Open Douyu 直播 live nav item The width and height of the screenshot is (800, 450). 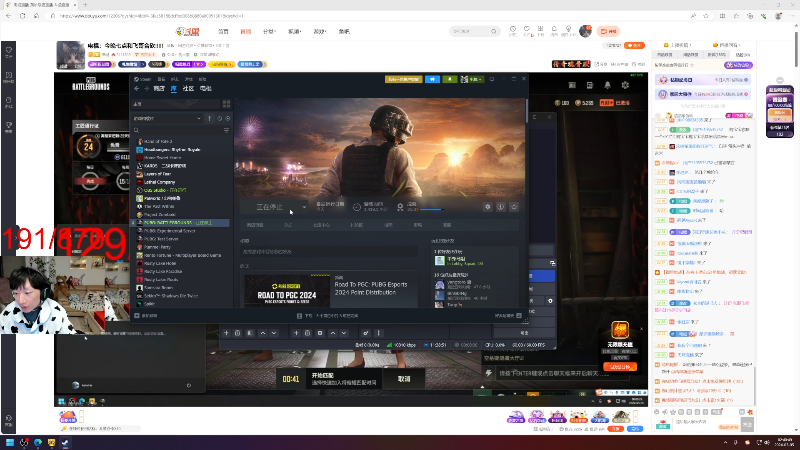click(x=246, y=32)
